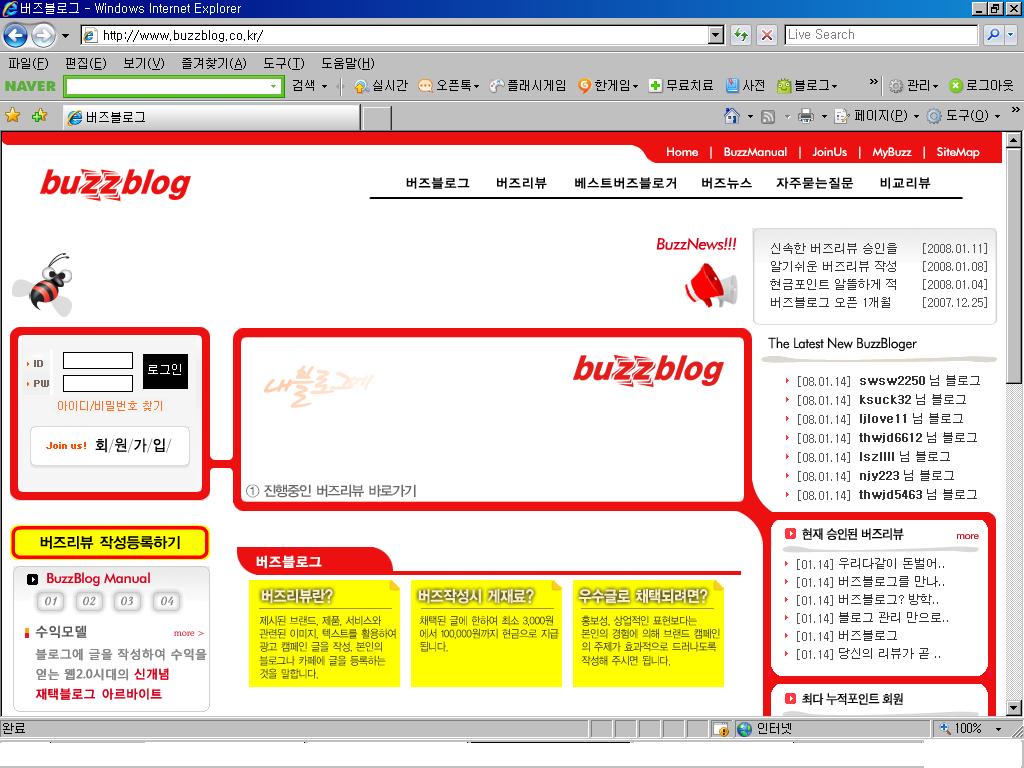
Task: Click the 신속한 버즈리뷰 승인을 news item
Action: tap(833, 248)
